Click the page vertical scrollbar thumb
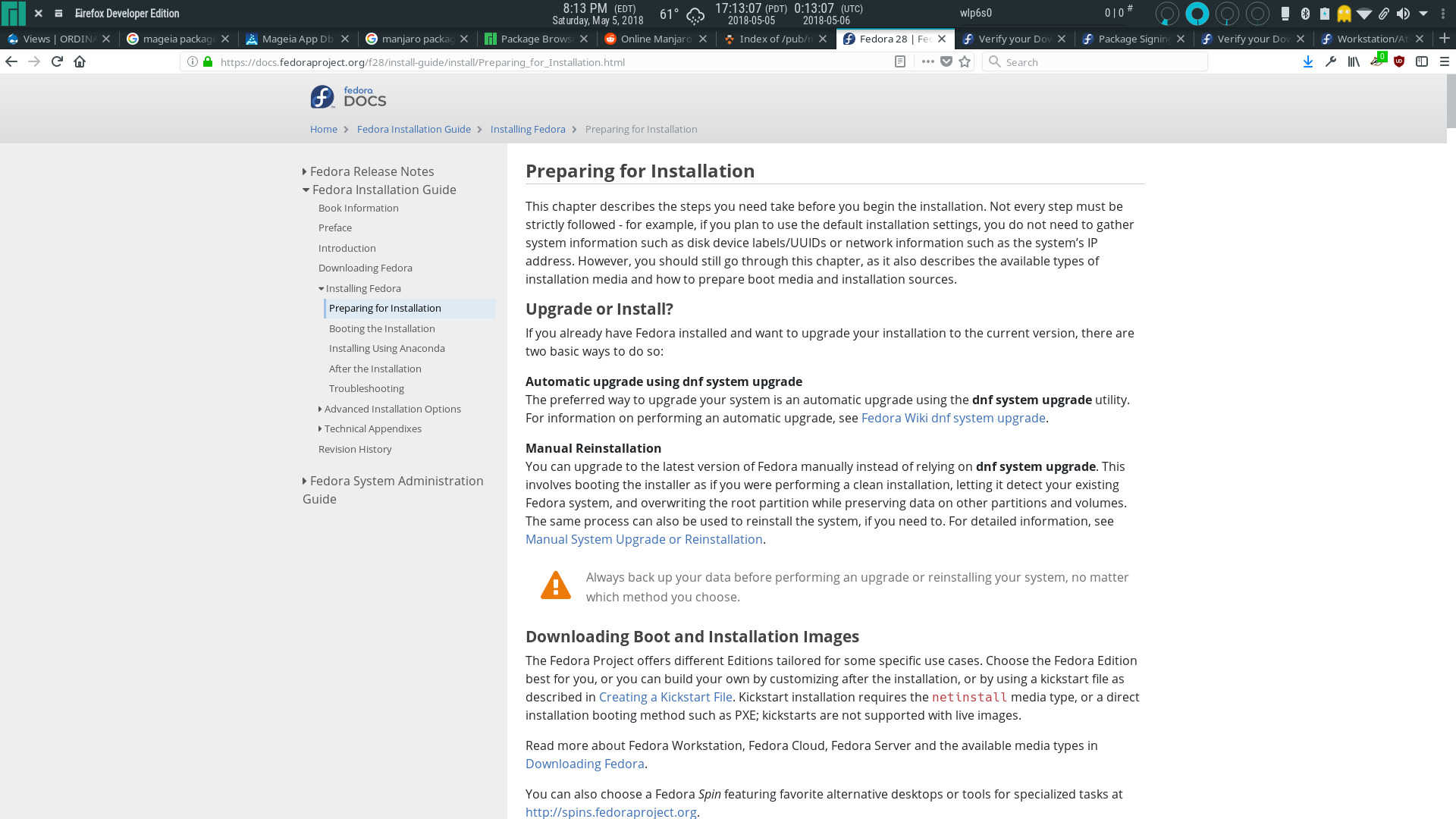The width and height of the screenshot is (1456, 819). [x=1451, y=102]
